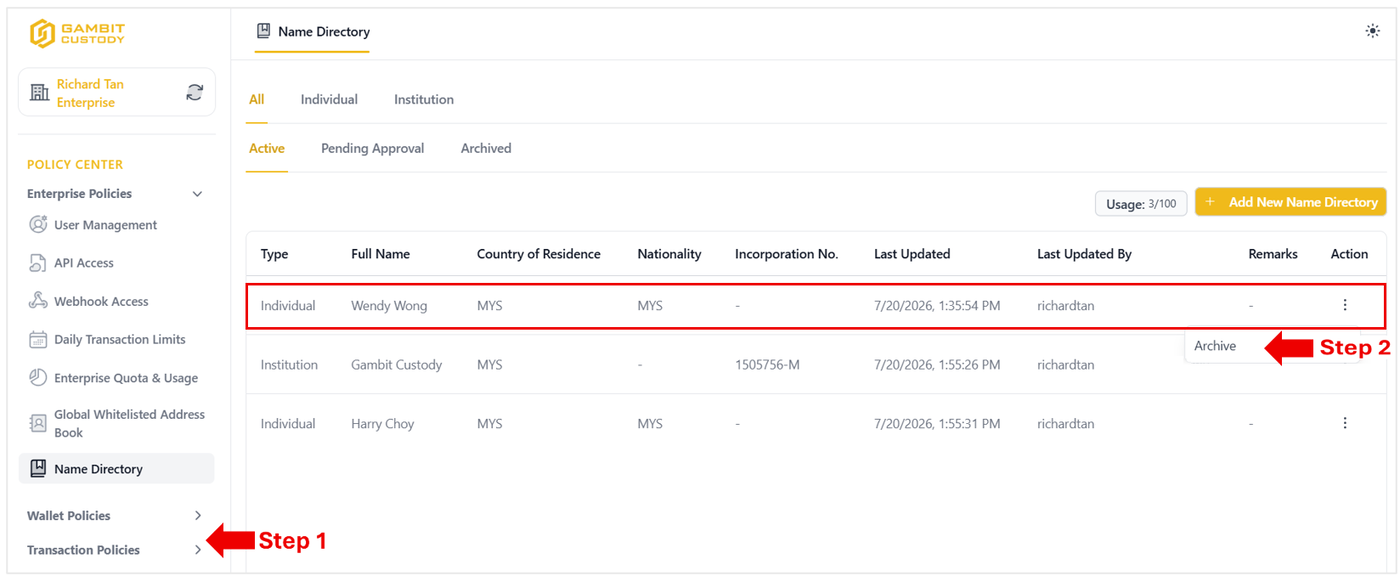The image size is (1400, 576).
Task: Click the switch enterprise refresh icon
Action: 195,93
